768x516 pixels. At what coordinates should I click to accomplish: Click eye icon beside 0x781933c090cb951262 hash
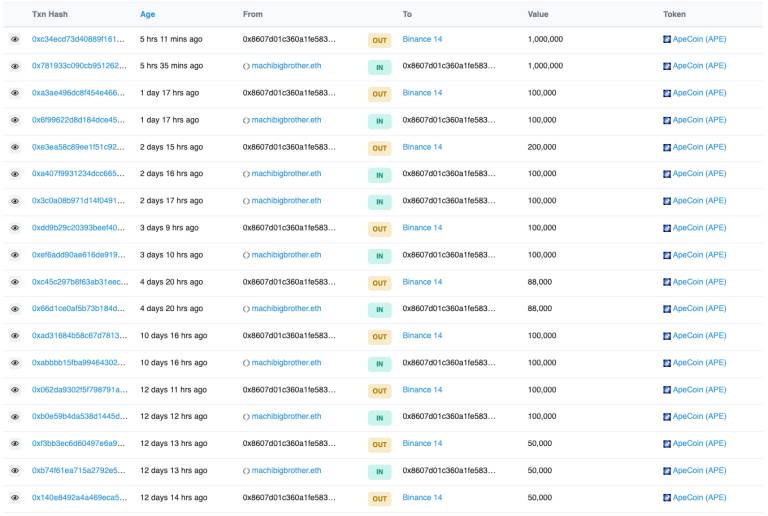click(x=15, y=66)
